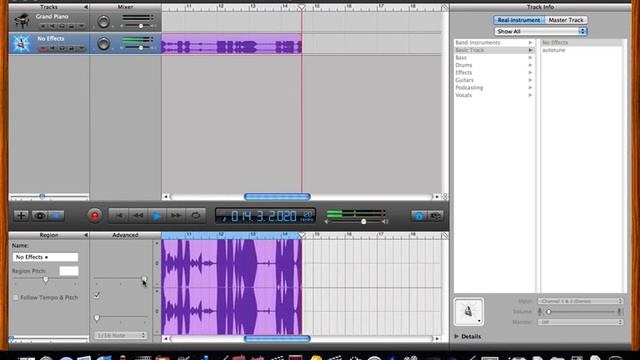
Task: Click the Region Pitch value field
Action: (69, 271)
